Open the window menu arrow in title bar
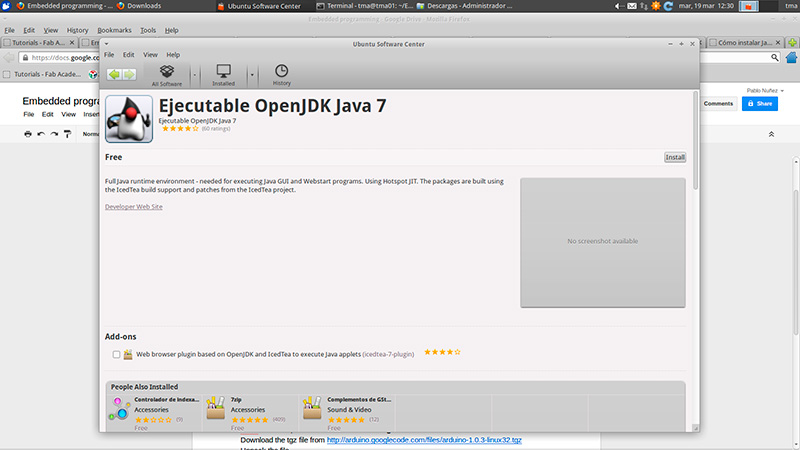 tap(107, 44)
